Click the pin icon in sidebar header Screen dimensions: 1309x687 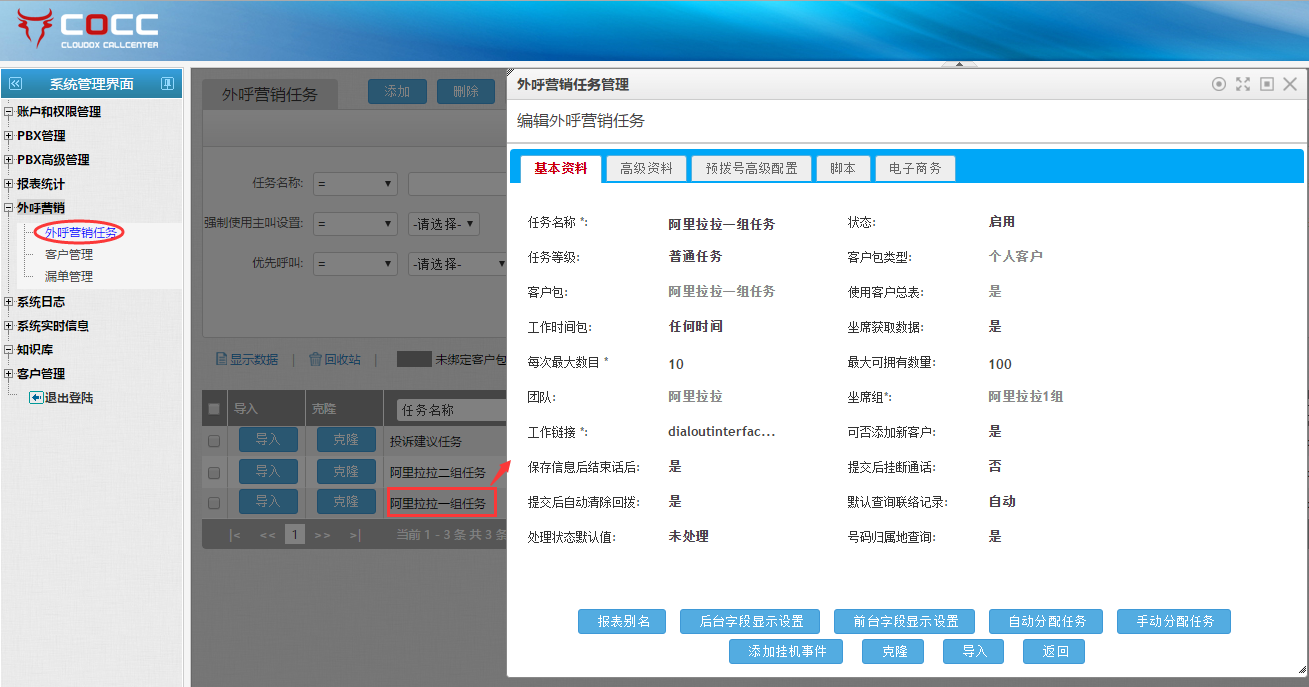click(x=167, y=84)
